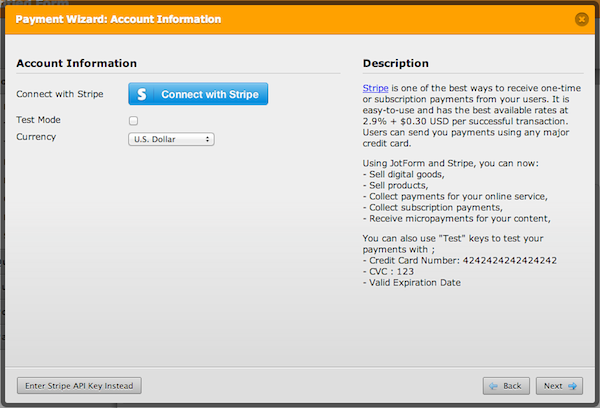This screenshot has width=600, height=408.
Task: Click Collect subscription payments line
Action: point(433,208)
